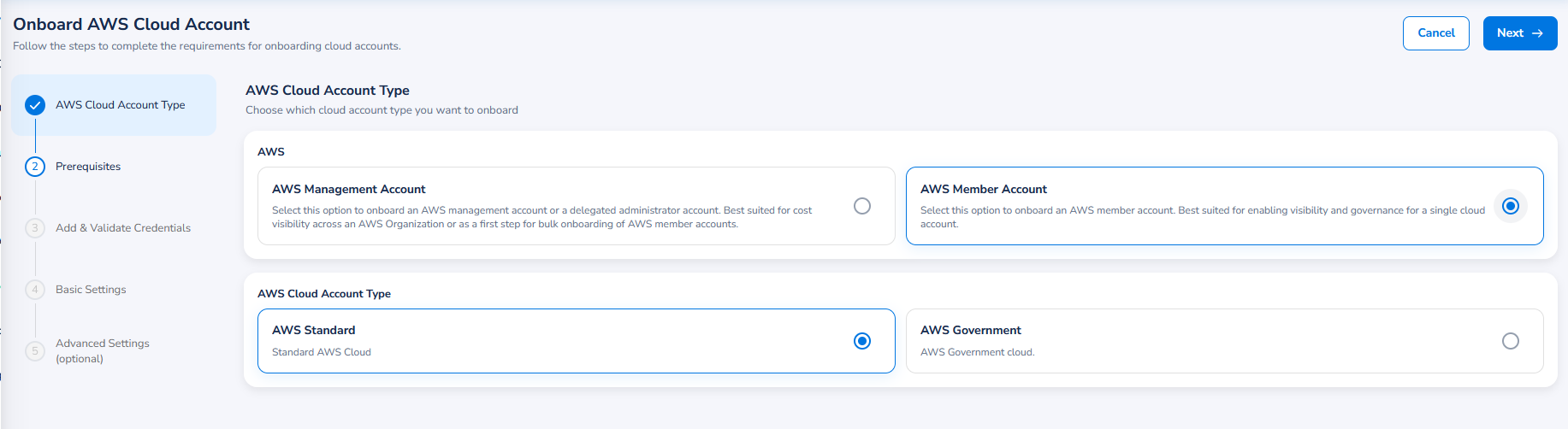Screen dimensions: 1568x429
Task: Choose the AWS Management Account card title
Action: 349,189
